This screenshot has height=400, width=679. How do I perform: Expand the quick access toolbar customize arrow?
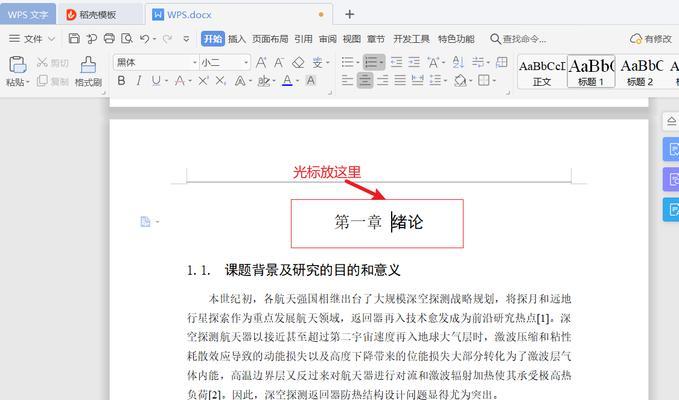(x=186, y=39)
